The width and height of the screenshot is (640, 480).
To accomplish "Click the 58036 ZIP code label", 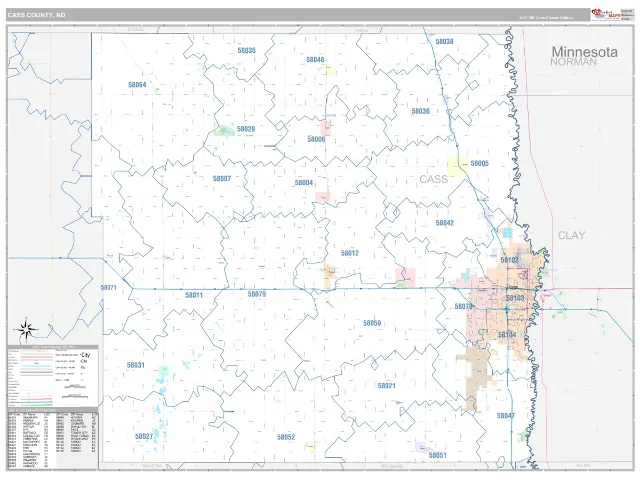I will tap(420, 111).
